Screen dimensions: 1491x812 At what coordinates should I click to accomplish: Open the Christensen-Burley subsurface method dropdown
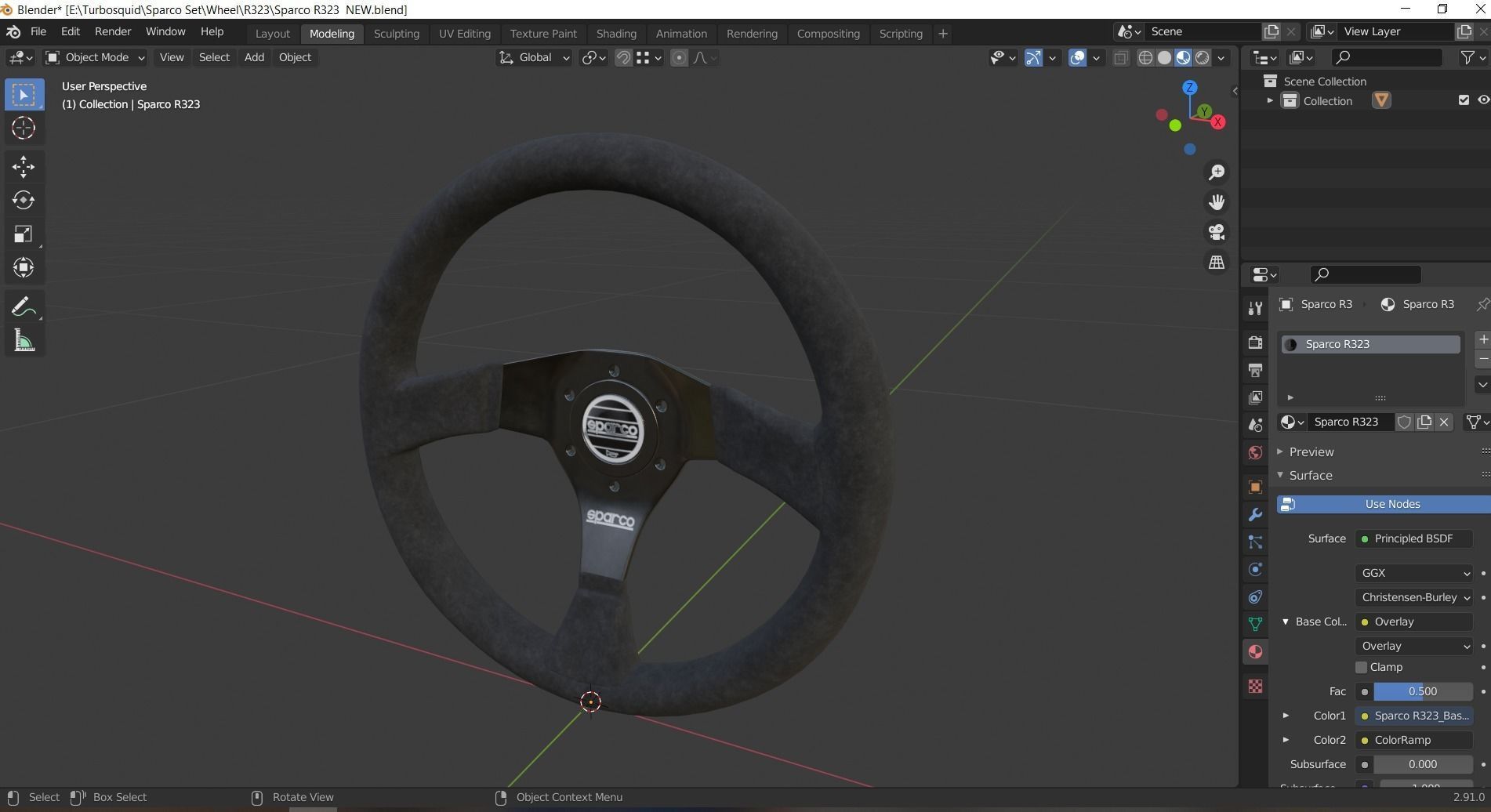coord(1414,597)
